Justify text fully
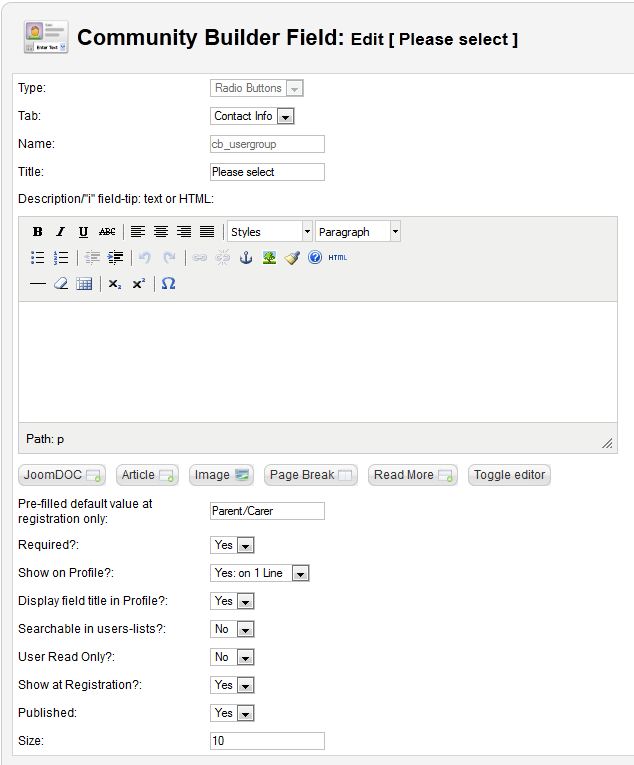The width and height of the screenshot is (634, 765). [x=207, y=232]
